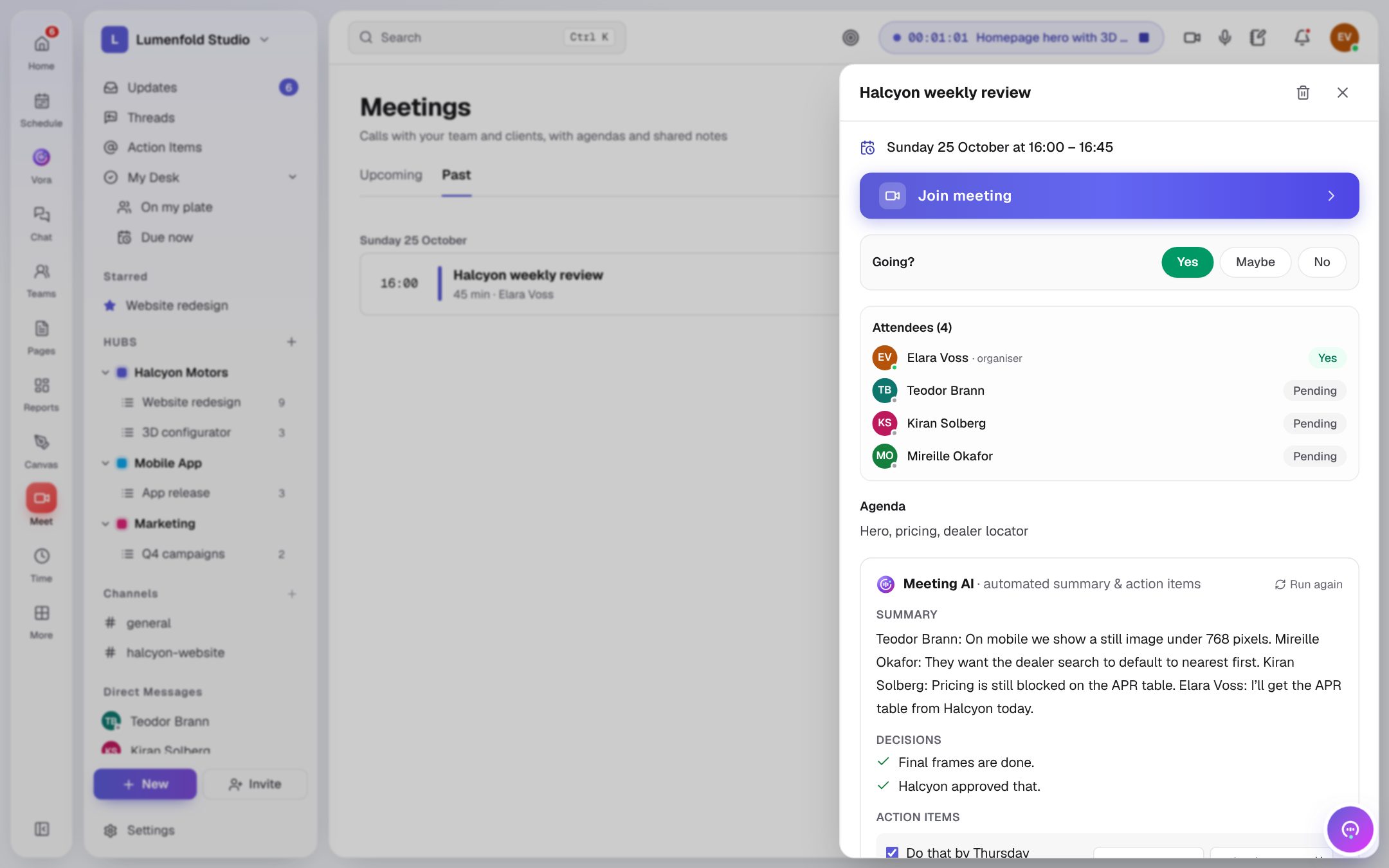1389x868 pixels.
Task: Open the Time tracking section
Action: [x=41, y=564]
